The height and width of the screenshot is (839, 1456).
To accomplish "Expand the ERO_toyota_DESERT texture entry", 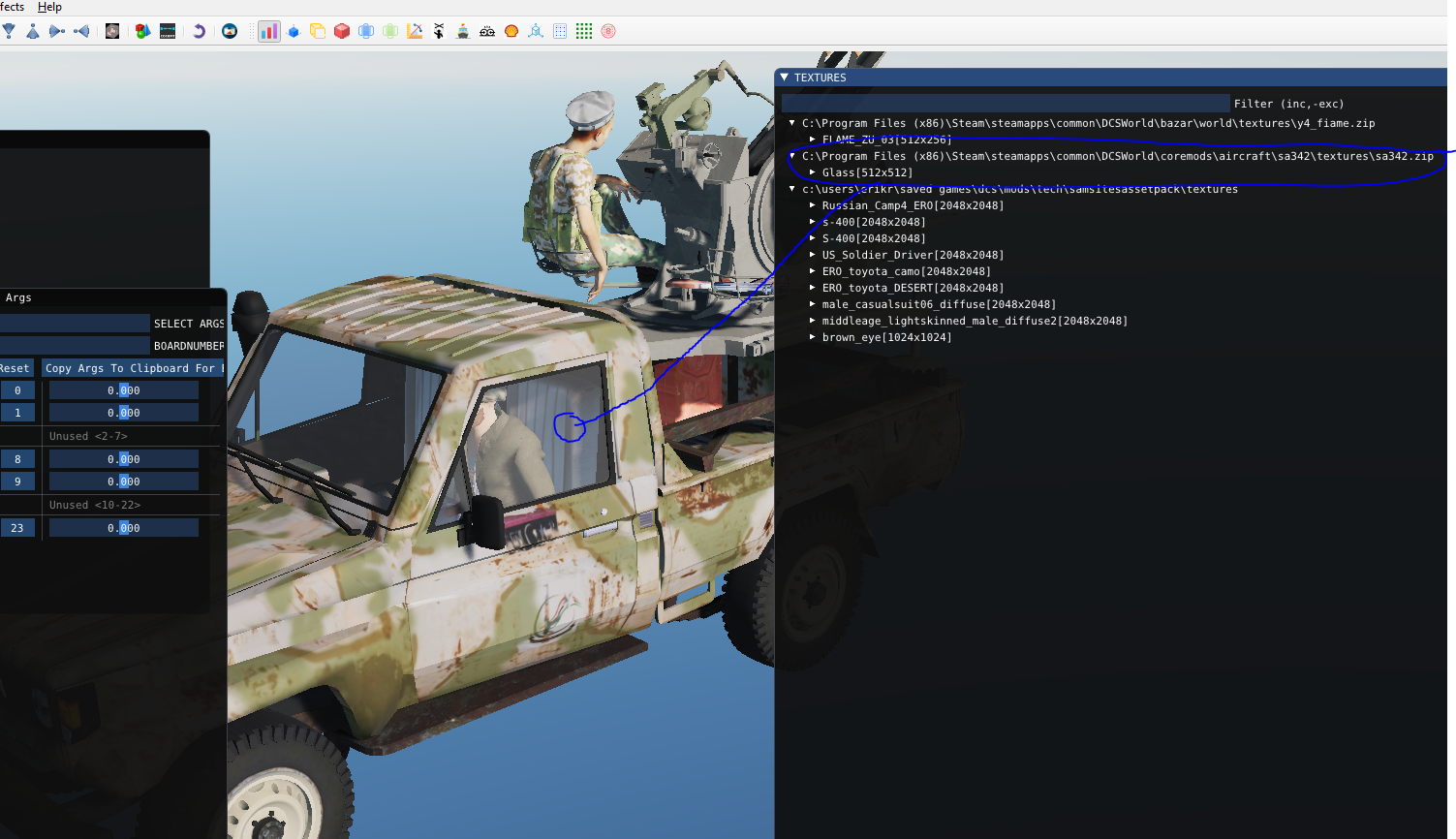I will [x=813, y=288].
